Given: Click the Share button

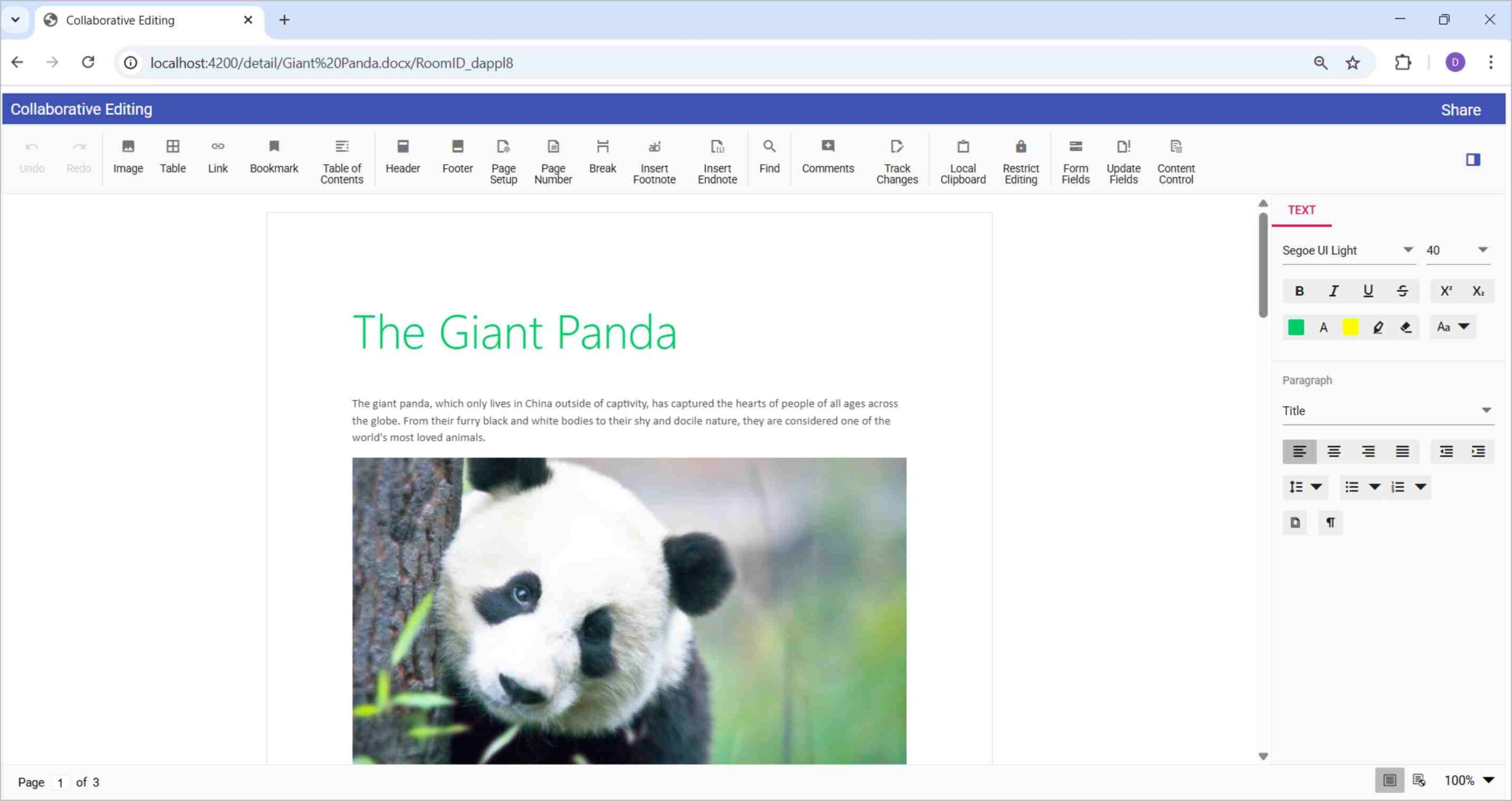Looking at the screenshot, I should pyautogui.click(x=1461, y=110).
